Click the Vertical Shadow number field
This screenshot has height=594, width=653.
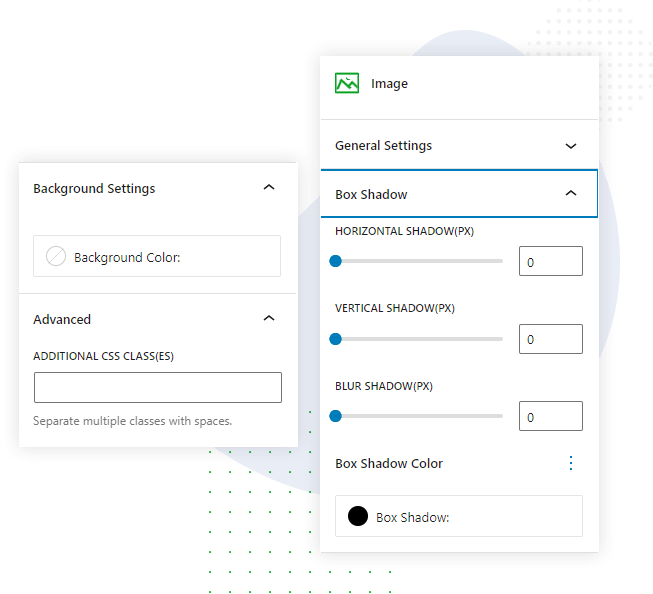(x=551, y=339)
